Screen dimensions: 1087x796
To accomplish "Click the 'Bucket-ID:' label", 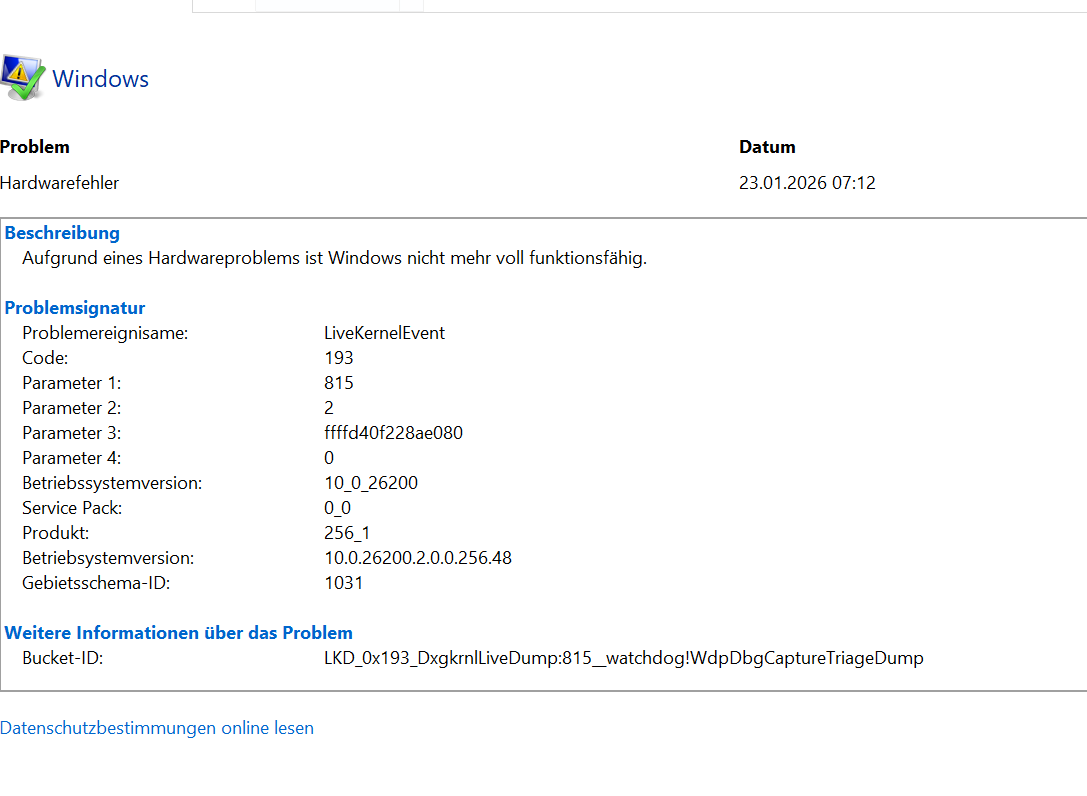I will tap(62, 657).
